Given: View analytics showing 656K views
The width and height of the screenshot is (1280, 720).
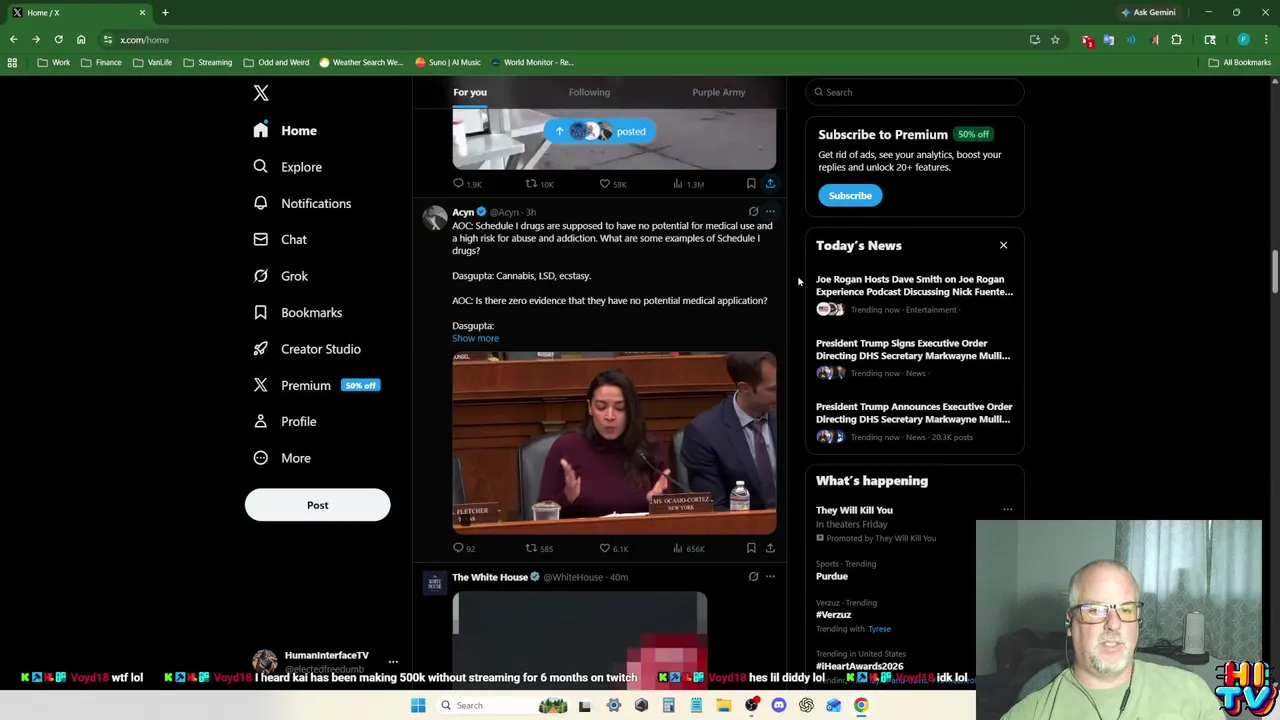Looking at the screenshot, I should (688, 548).
